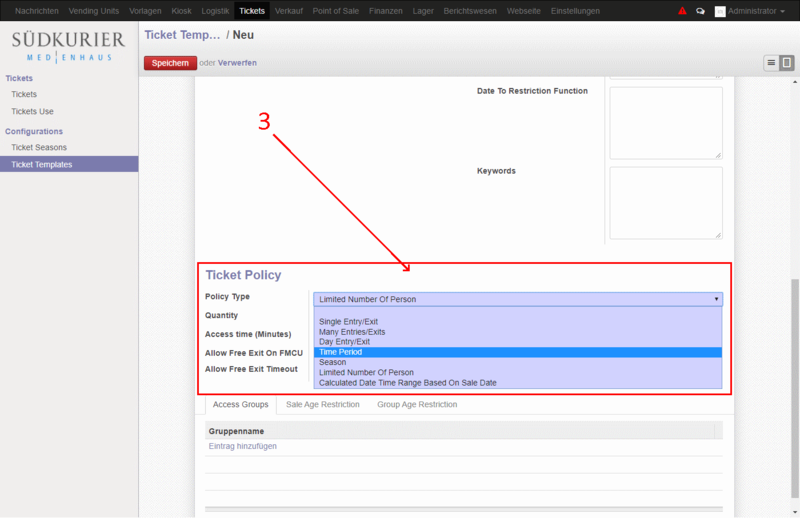Open Ticket Seasons in the sidebar
Image resolution: width=800 pixels, height=518 pixels.
click(39, 147)
